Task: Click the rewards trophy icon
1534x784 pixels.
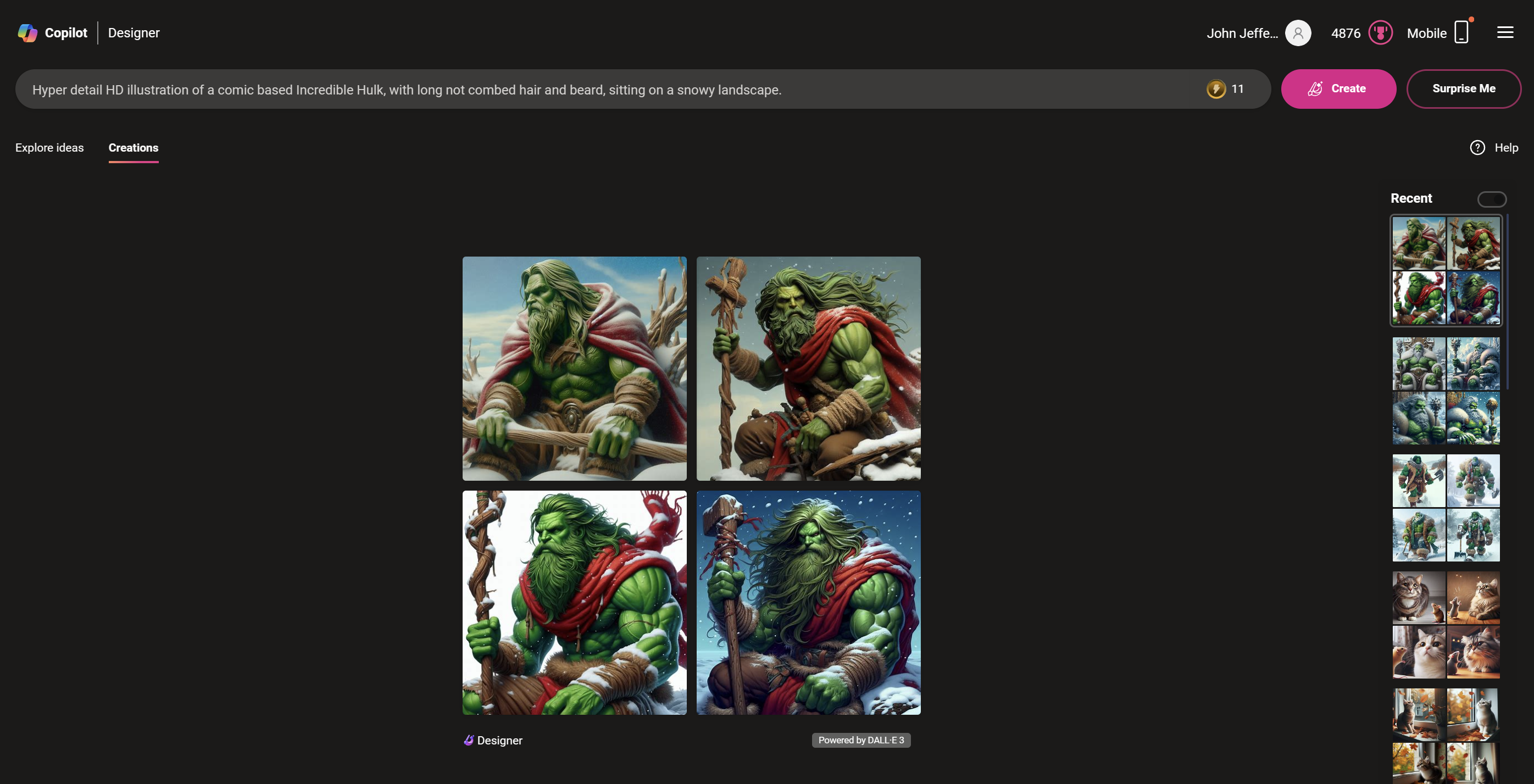Action: [1380, 33]
